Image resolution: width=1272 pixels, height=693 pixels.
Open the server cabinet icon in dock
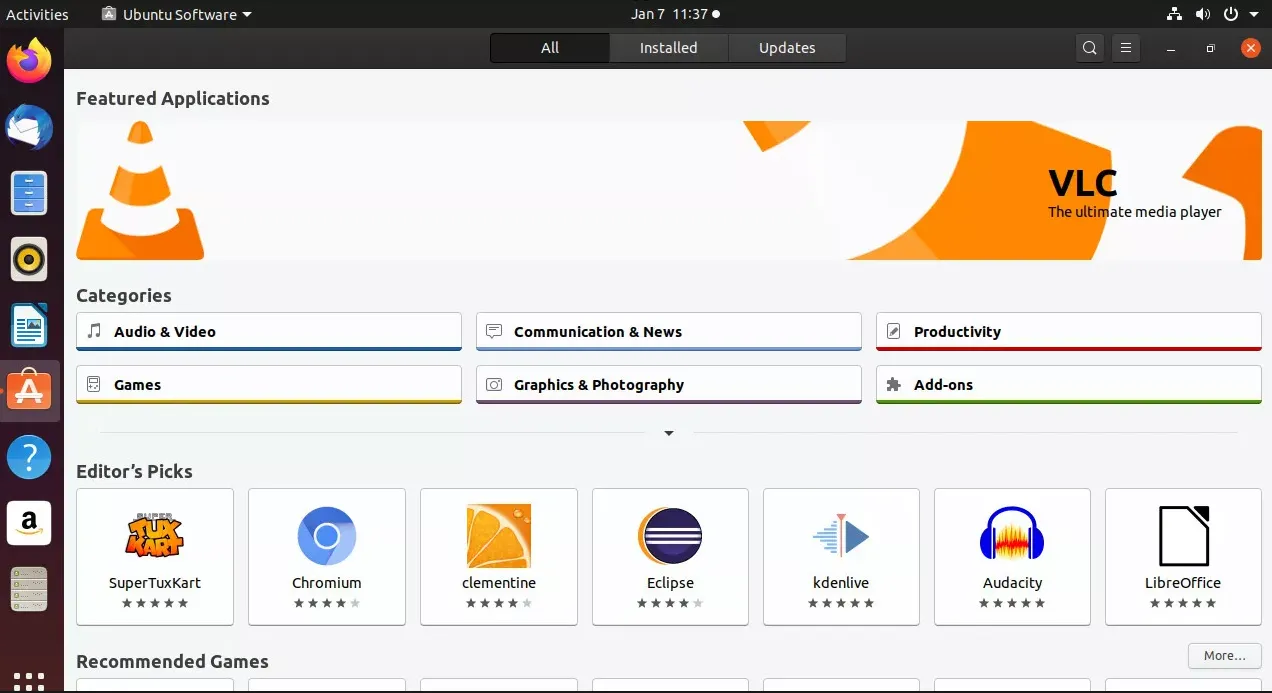29,589
